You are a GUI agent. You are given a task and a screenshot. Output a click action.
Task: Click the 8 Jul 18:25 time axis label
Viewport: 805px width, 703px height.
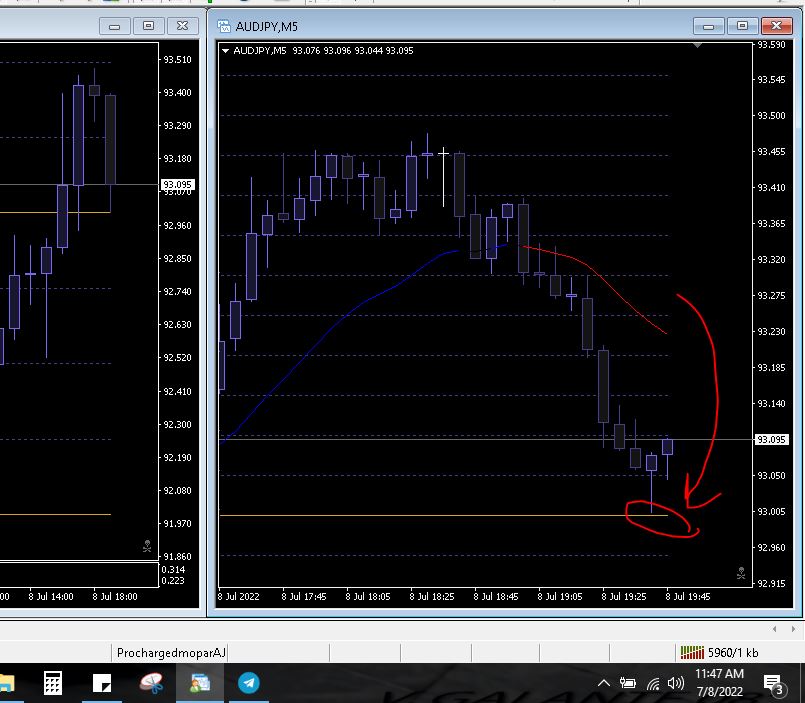click(x=432, y=597)
